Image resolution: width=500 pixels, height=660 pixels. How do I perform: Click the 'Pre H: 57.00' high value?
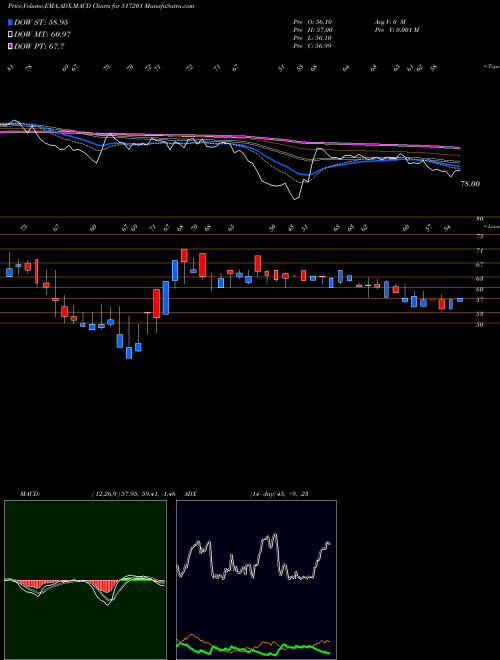coord(313,30)
